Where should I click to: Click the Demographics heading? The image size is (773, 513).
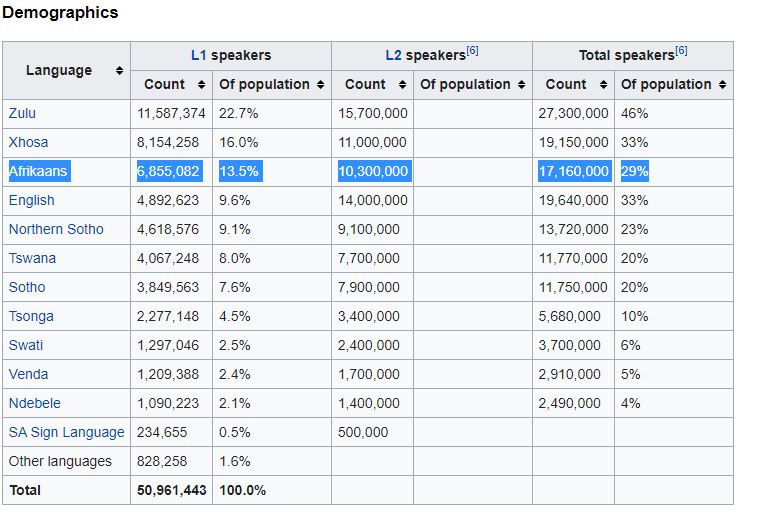tap(60, 12)
